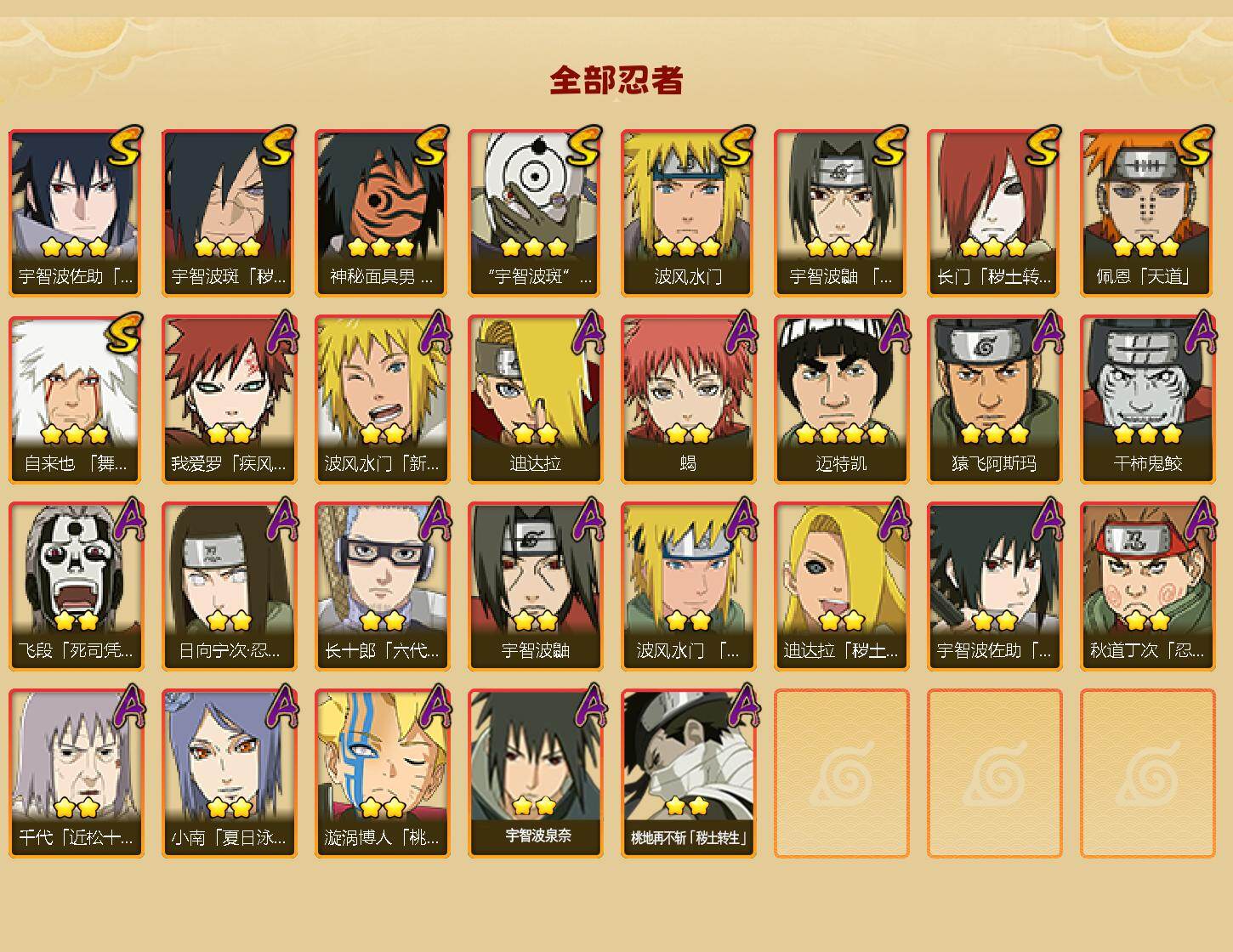Open the 宇智波泉奈 ninja card
The width and height of the screenshot is (1233, 952).
click(x=535, y=773)
